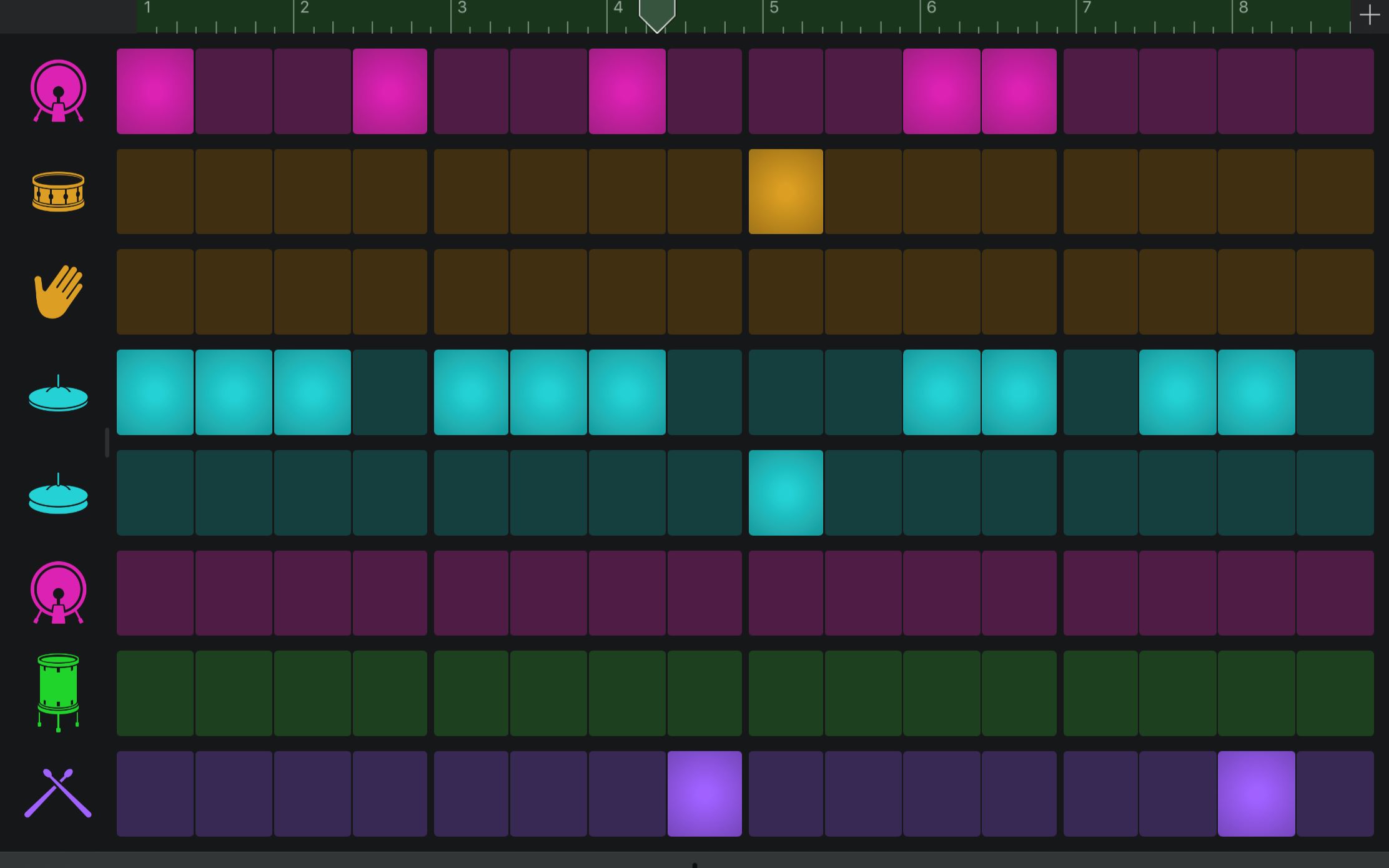Turn on step 5 in the snare row
Viewport: 1389px width, 868px height.
[x=471, y=192]
